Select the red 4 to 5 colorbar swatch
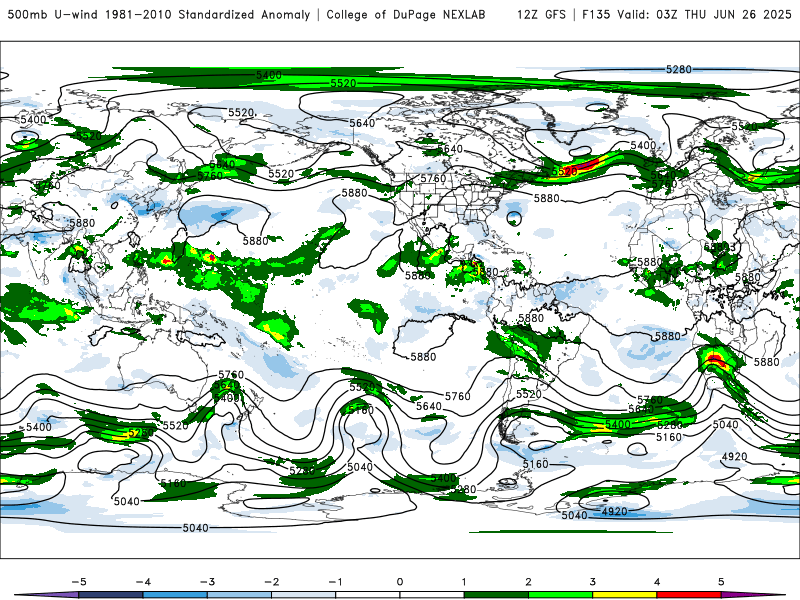Screen dimensions: 800x600 [x=689, y=595]
